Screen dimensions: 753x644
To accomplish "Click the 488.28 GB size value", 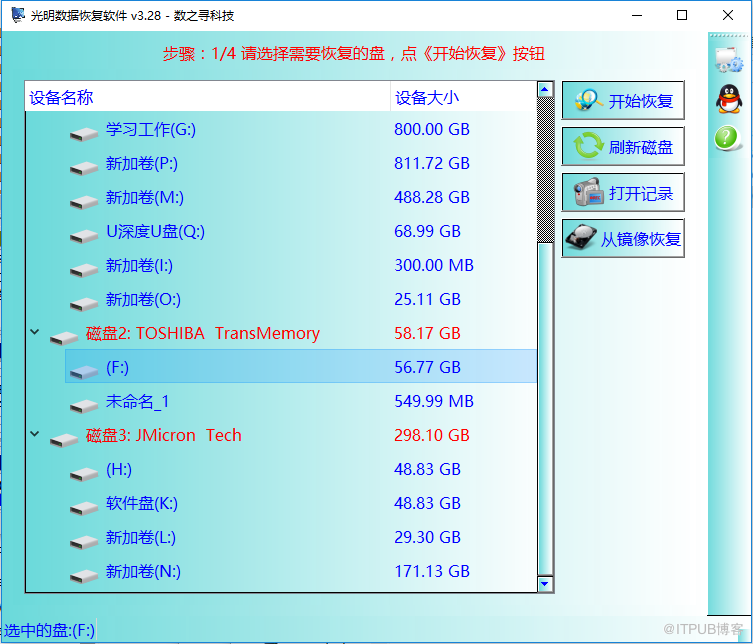I will coord(432,197).
